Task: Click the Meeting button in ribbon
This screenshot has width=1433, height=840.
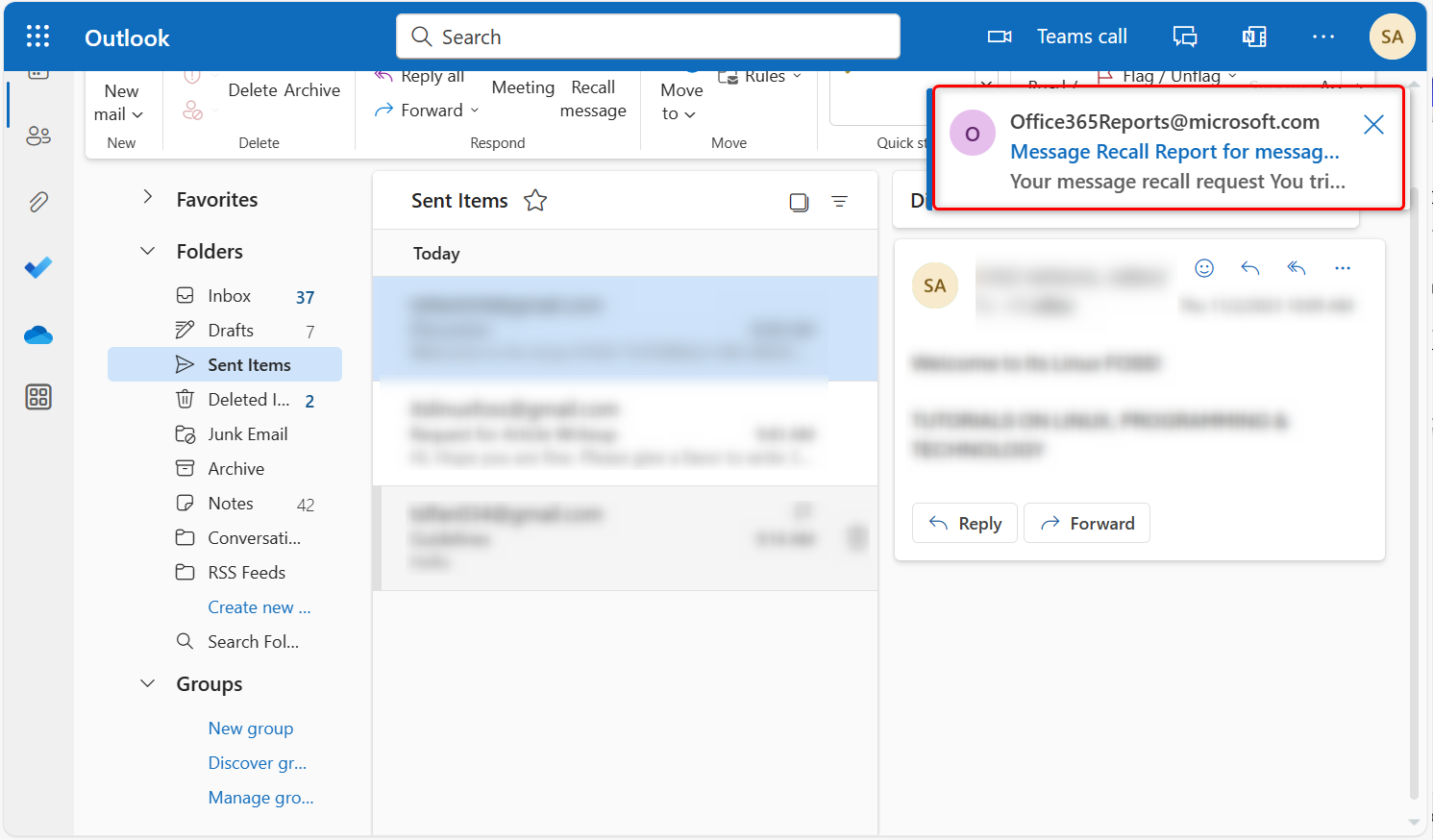Action: 523,87
